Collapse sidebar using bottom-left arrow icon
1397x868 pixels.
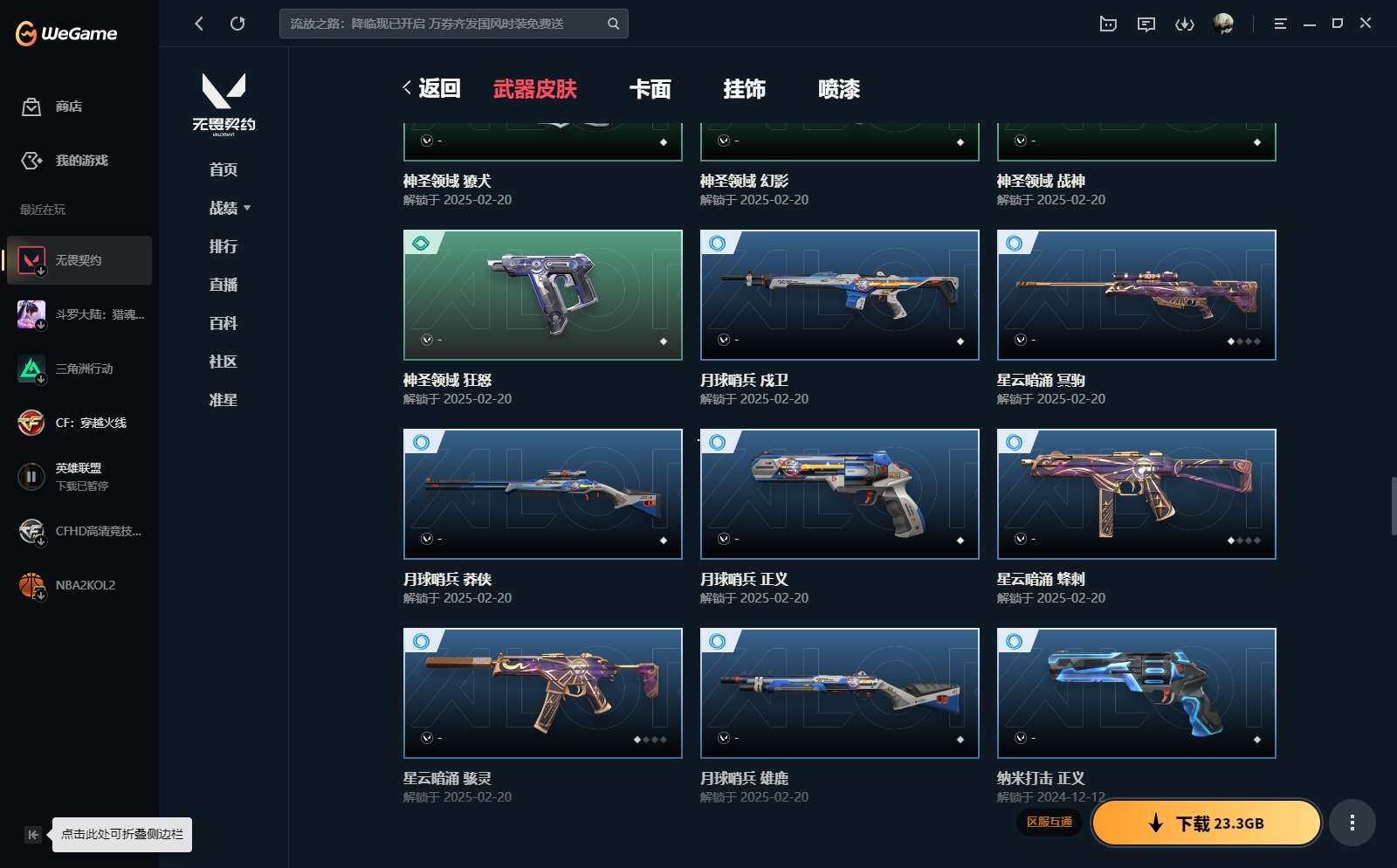pos(33,834)
